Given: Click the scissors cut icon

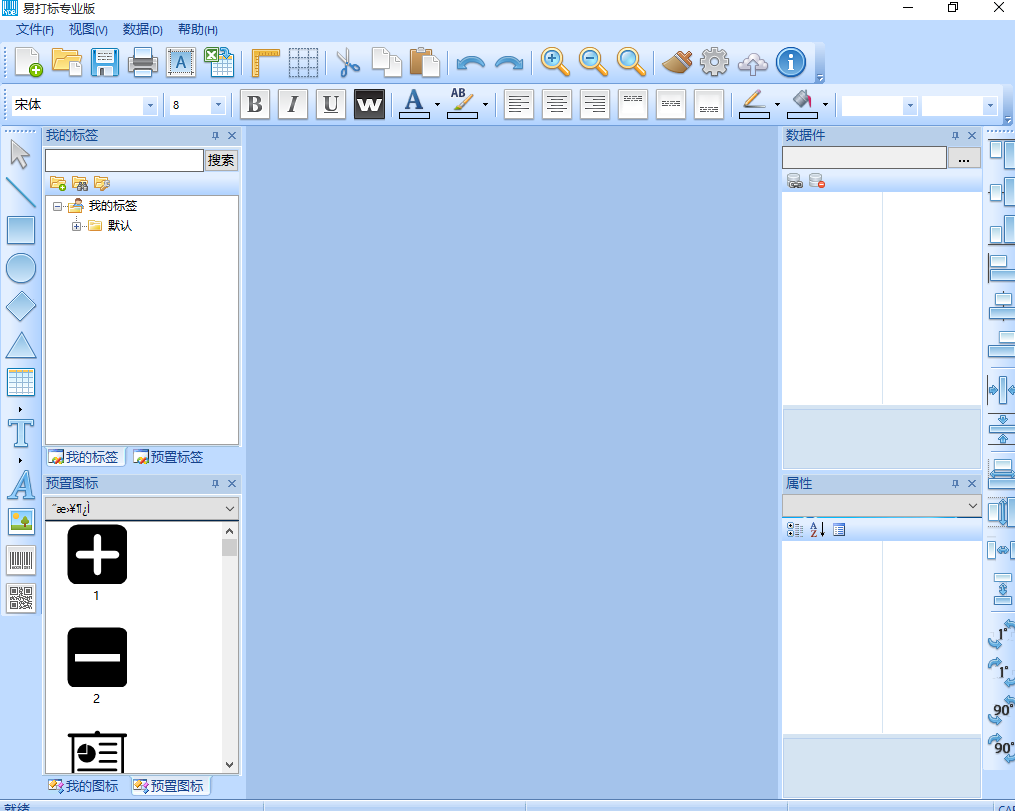Looking at the screenshot, I should coord(347,62).
